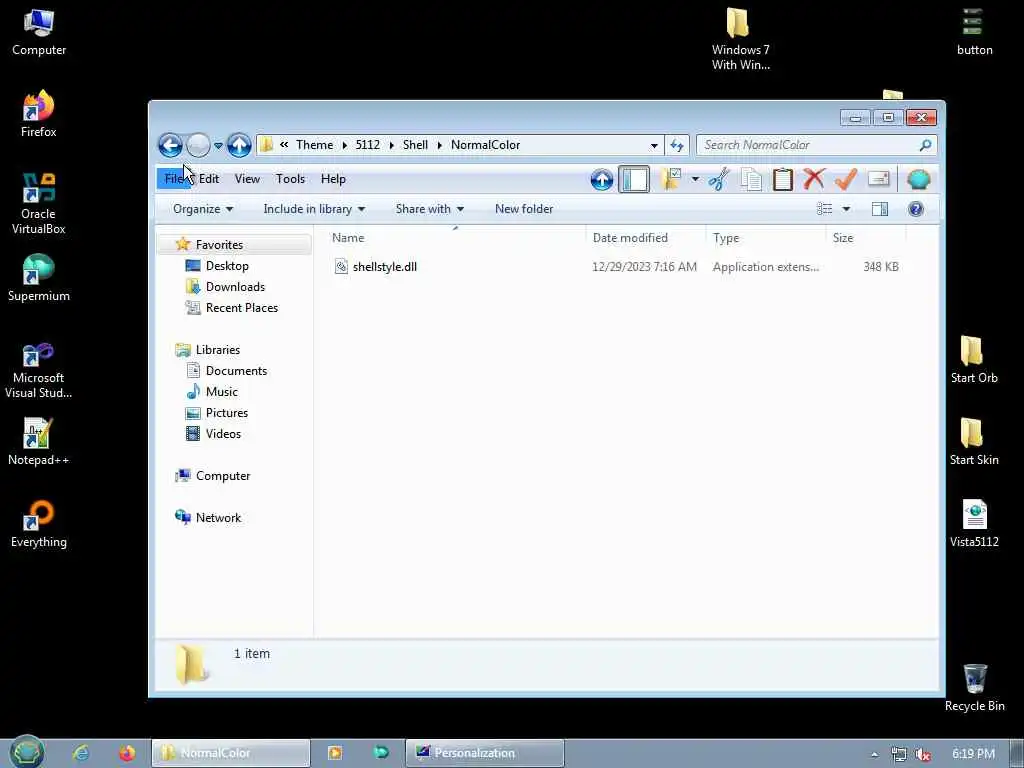This screenshot has width=1024, height=768.
Task: Toggle the navigation pane toolbar button
Action: point(633,180)
